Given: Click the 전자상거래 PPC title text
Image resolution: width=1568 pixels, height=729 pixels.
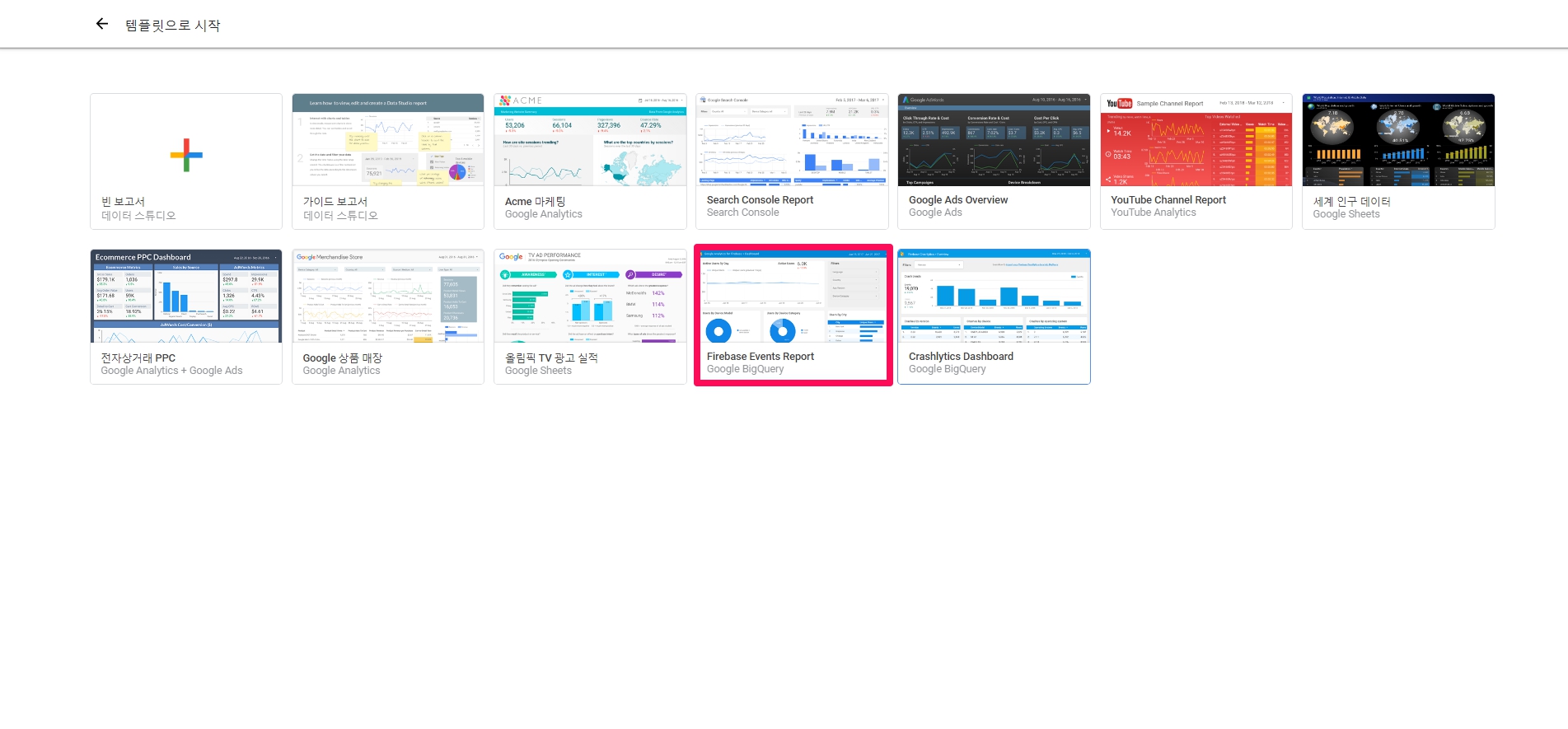Looking at the screenshot, I should tap(138, 358).
